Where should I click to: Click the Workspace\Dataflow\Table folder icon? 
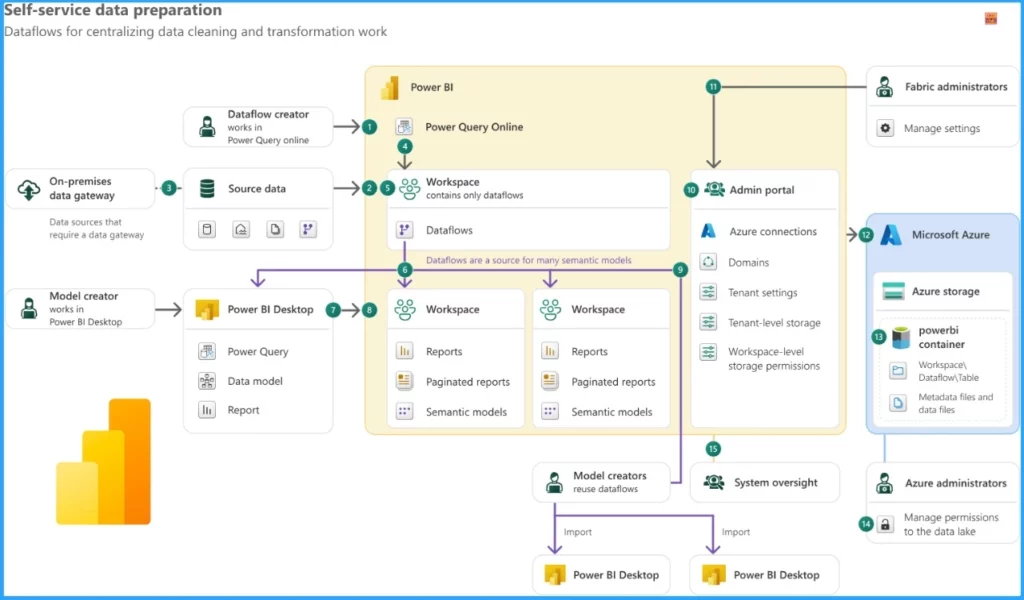click(898, 371)
